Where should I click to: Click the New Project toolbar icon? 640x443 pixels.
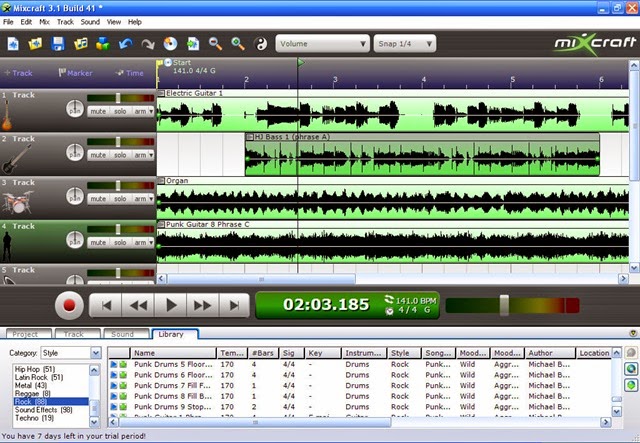click(13, 44)
